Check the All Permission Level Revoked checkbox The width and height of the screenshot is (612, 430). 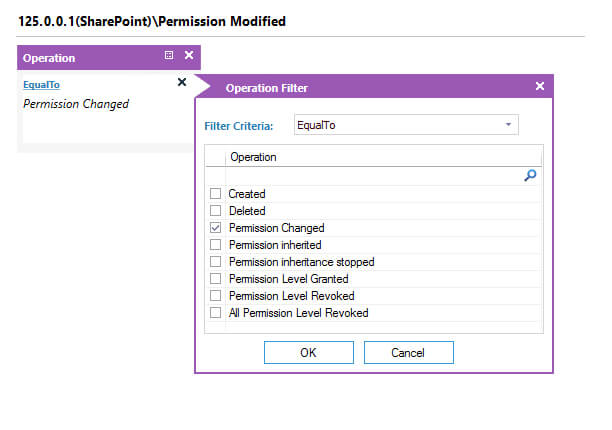(215, 313)
